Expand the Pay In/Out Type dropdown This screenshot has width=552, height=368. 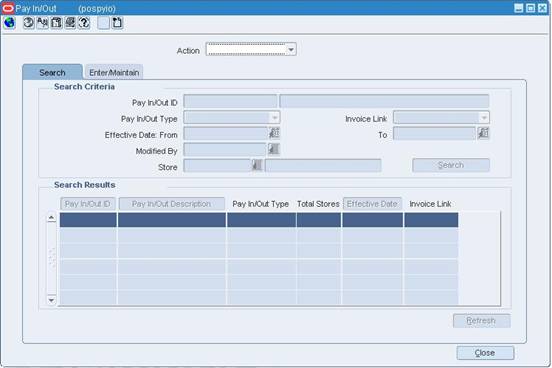tap(275, 117)
